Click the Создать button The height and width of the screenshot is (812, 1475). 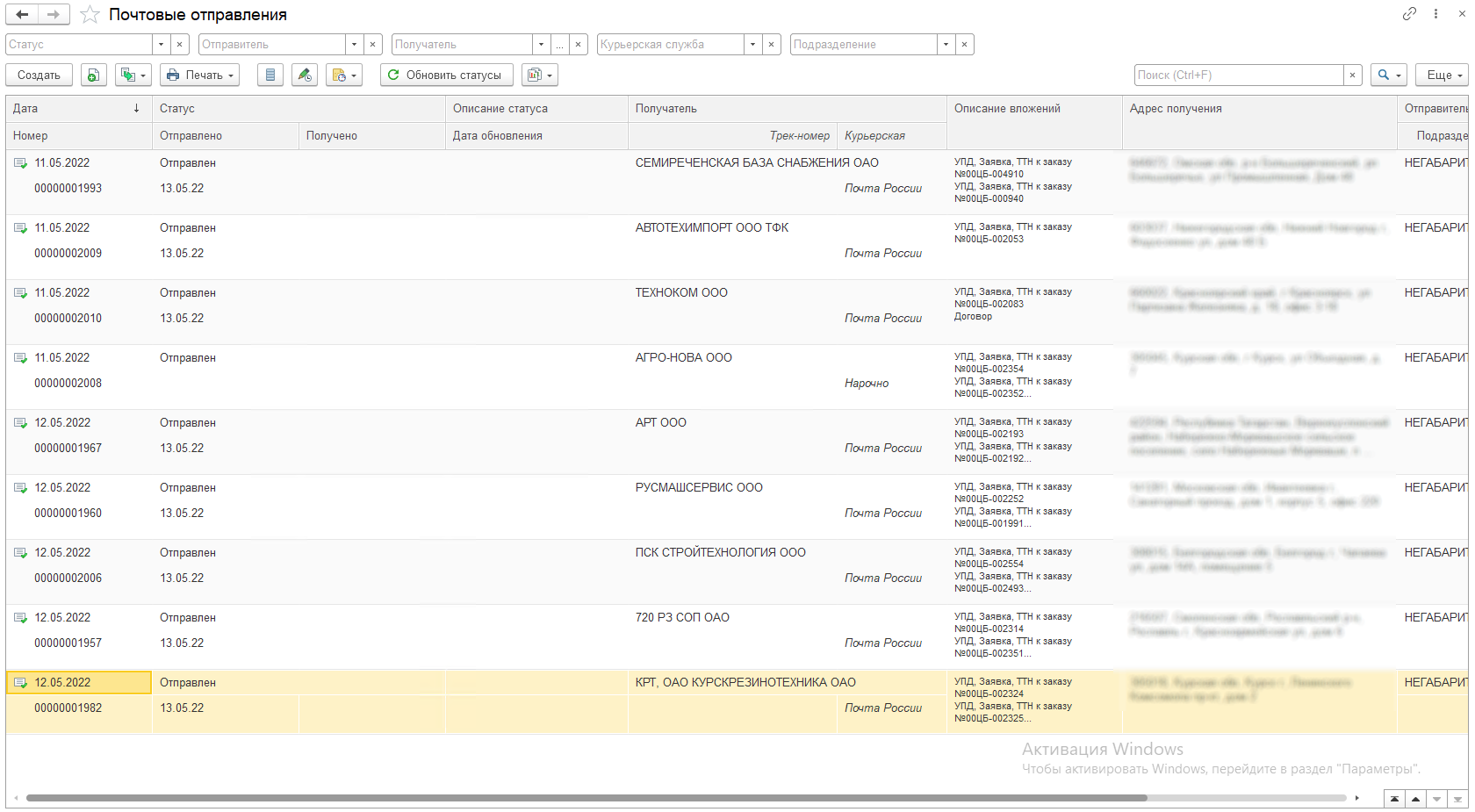tap(39, 75)
